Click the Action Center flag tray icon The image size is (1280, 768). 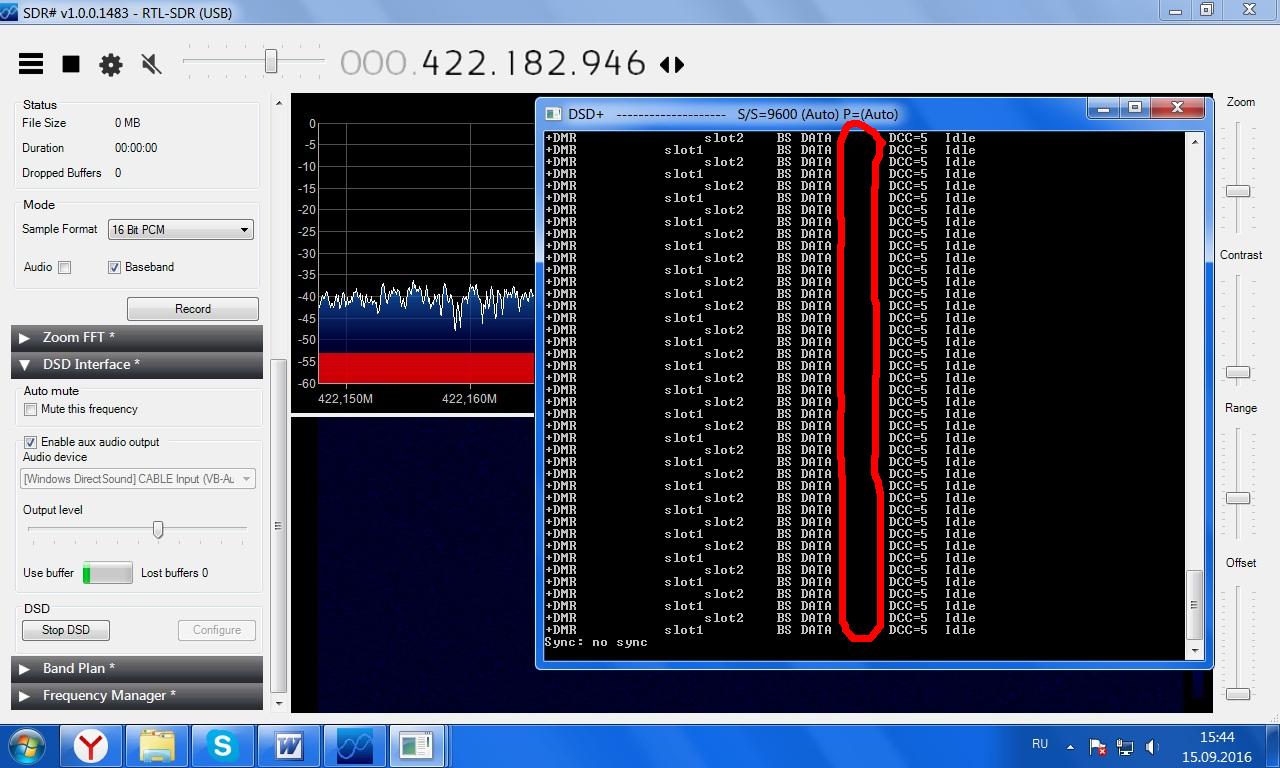pyautogui.click(x=1098, y=747)
